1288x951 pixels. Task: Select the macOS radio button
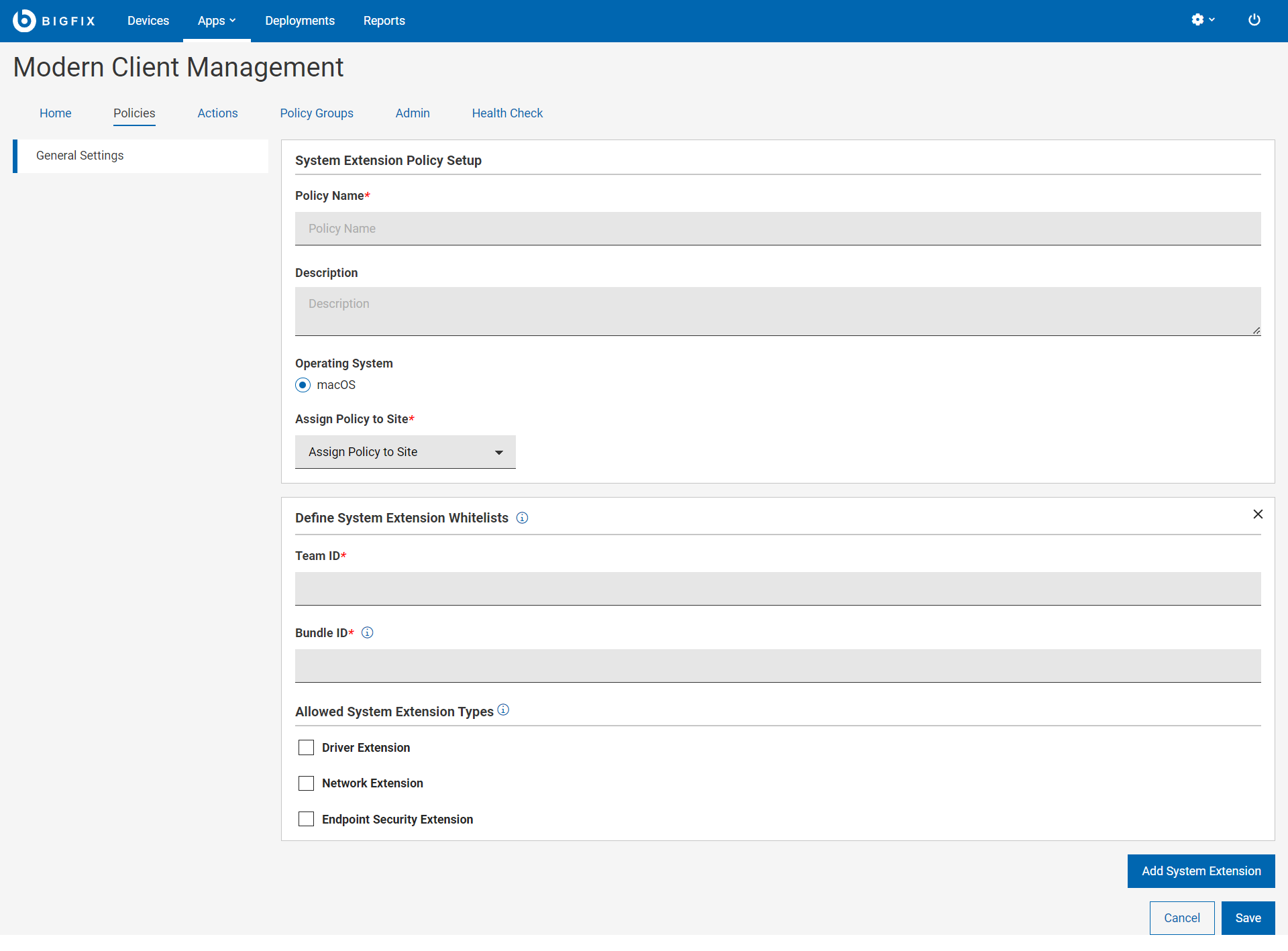click(303, 385)
